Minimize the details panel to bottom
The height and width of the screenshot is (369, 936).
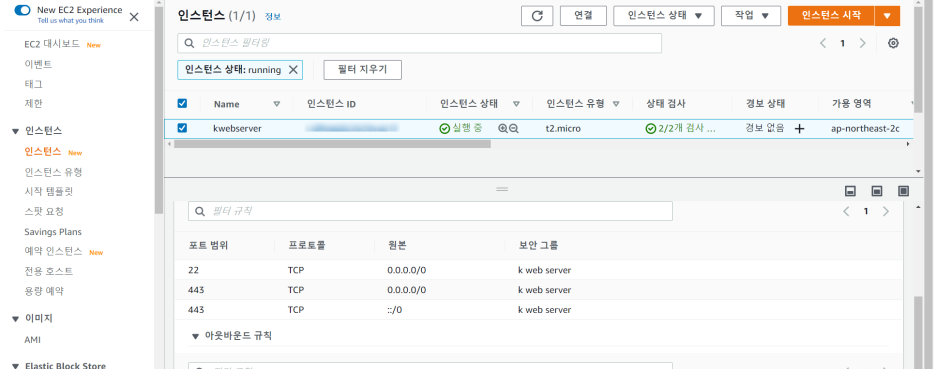click(x=851, y=191)
